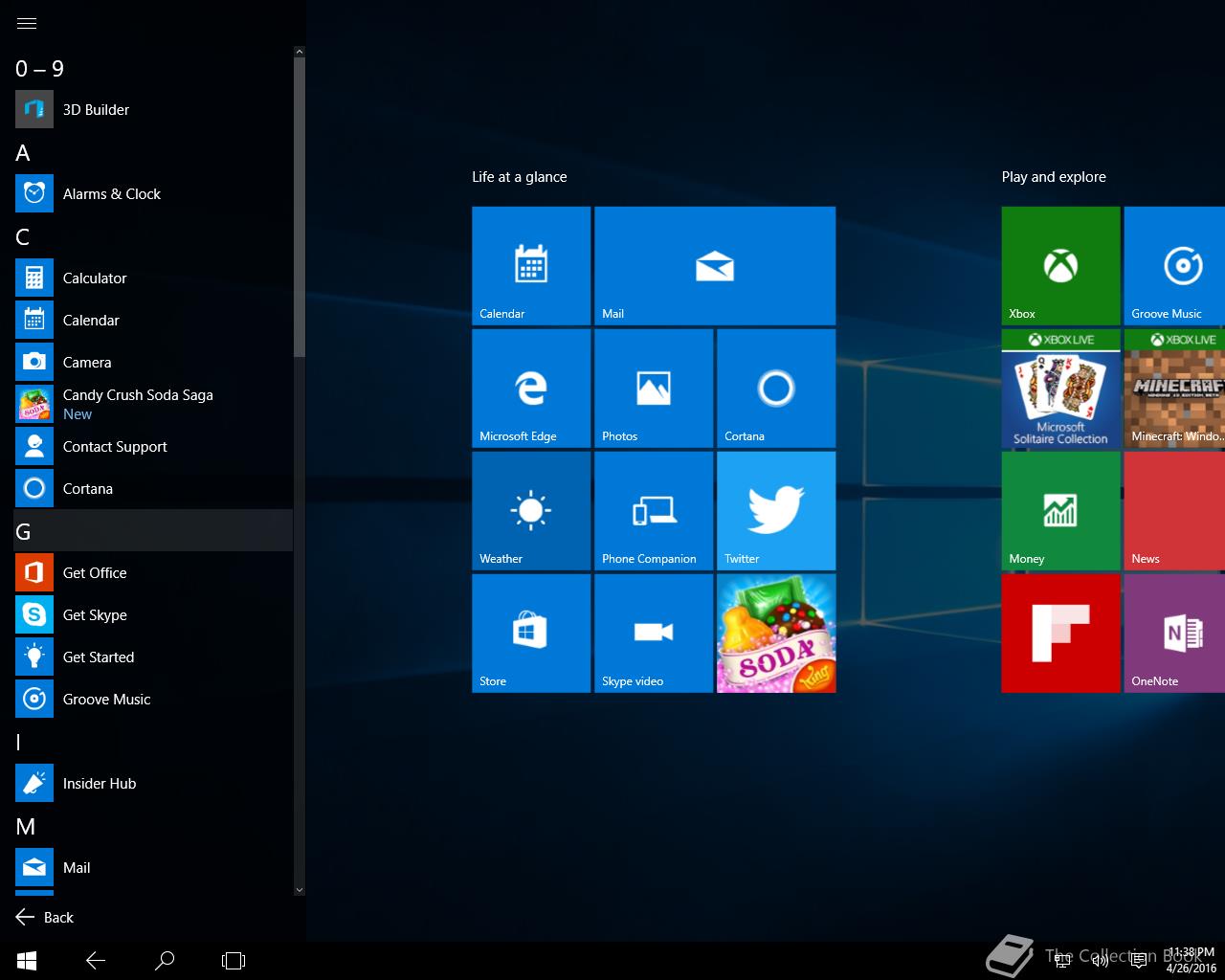Click the app list scrollbar thumb
The width and height of the screenshot is (1225, 980).
pyautogui.click(x=300, y=207)
